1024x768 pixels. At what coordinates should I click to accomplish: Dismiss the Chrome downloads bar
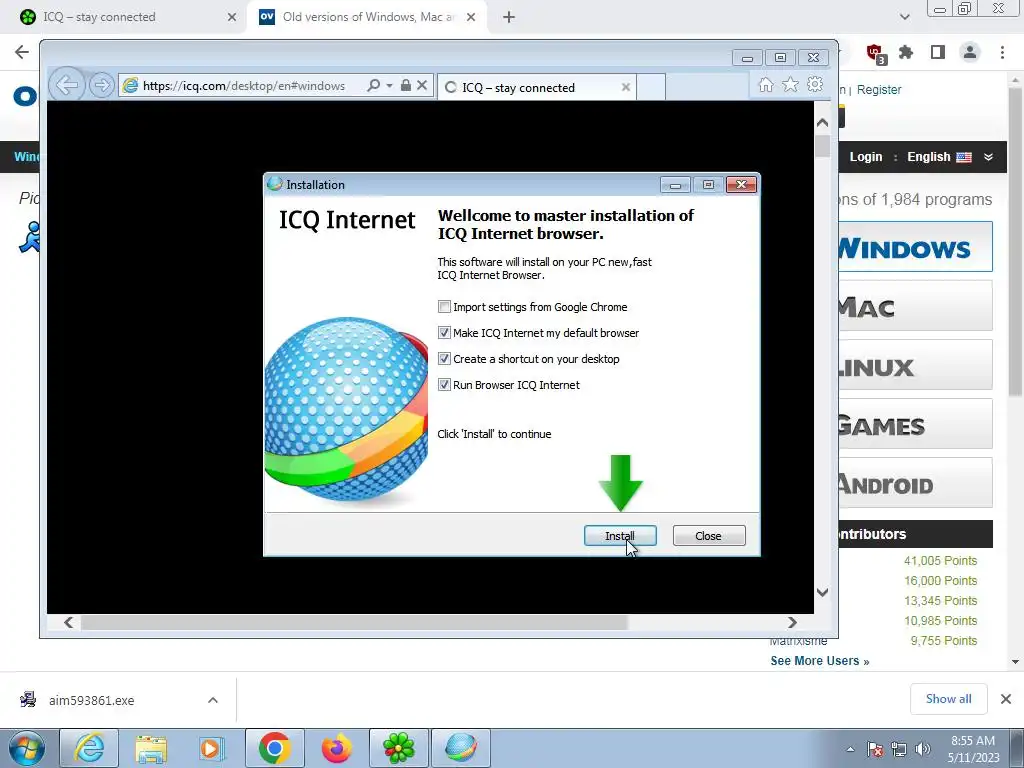tap(1006, 699)
